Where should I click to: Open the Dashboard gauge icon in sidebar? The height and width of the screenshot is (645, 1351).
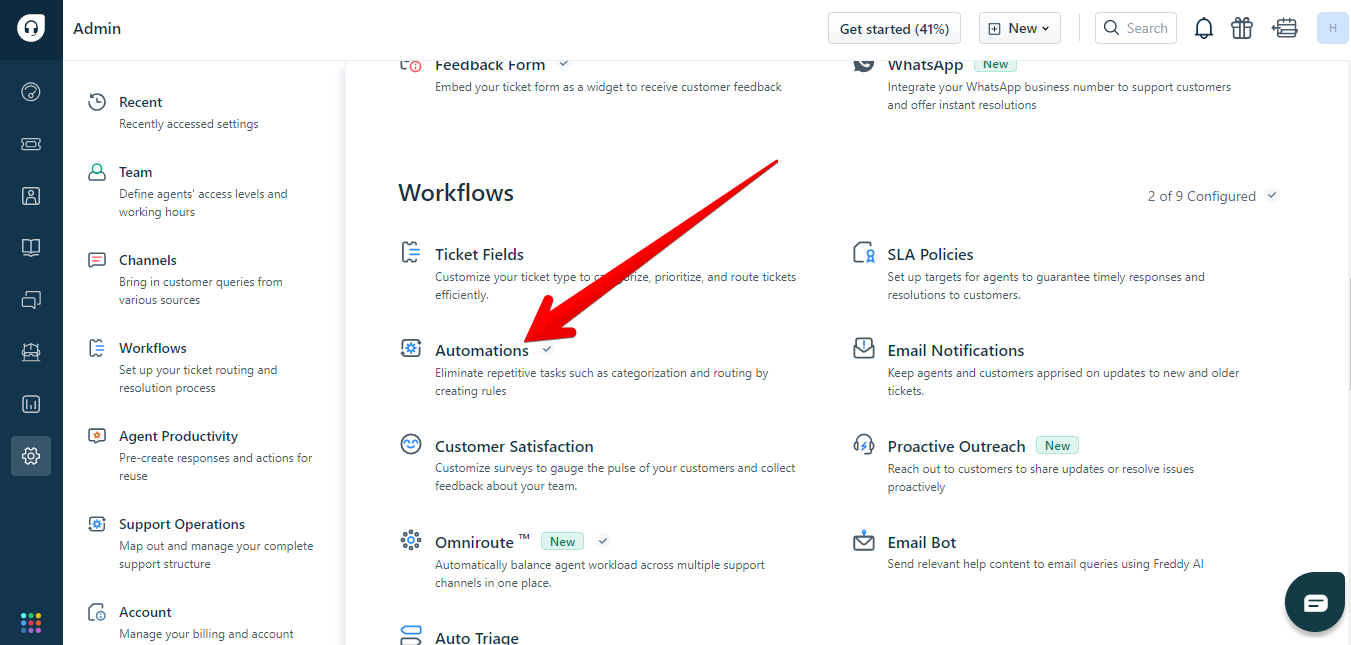coord(31,92)
